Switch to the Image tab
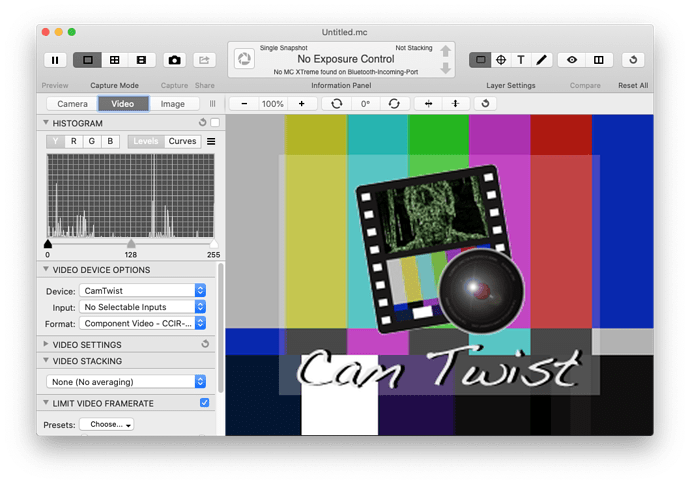Viewport: 690px width, 484px height. pyautogui.click(x=172, y=104)
